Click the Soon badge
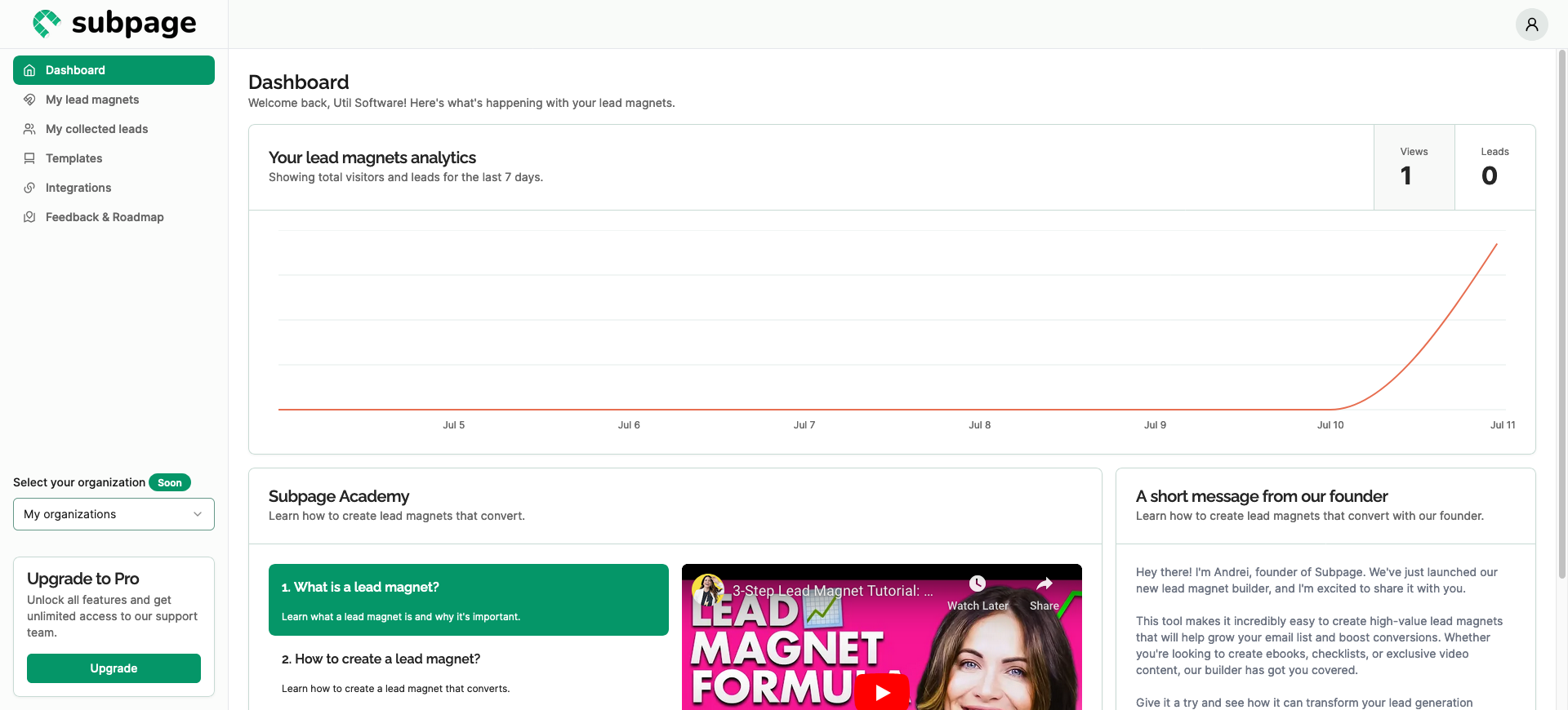The height and width of the screenshot is (710, 1568). 170,482
